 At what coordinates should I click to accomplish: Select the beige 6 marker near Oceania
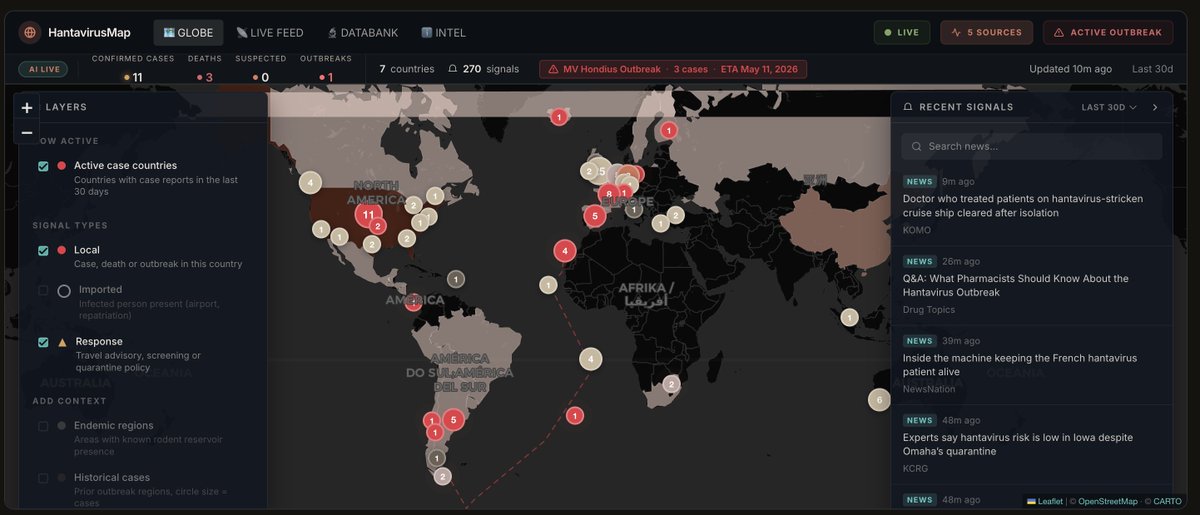pos(879,400)
